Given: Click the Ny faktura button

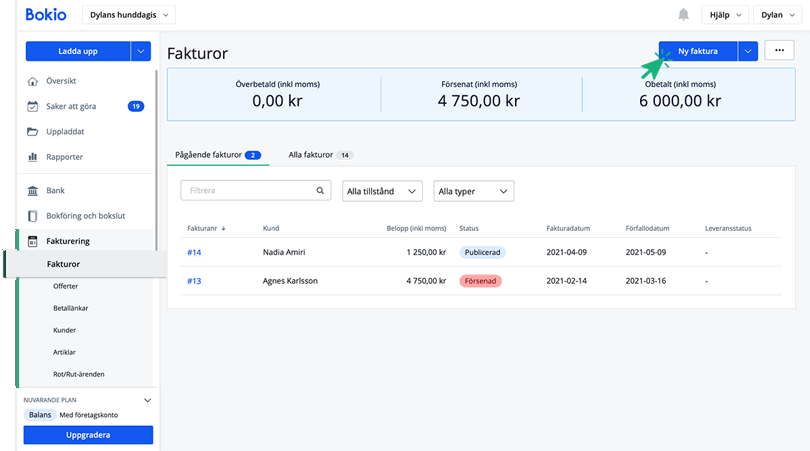Looking at the screenshot, I should click(x=698, y=51).
